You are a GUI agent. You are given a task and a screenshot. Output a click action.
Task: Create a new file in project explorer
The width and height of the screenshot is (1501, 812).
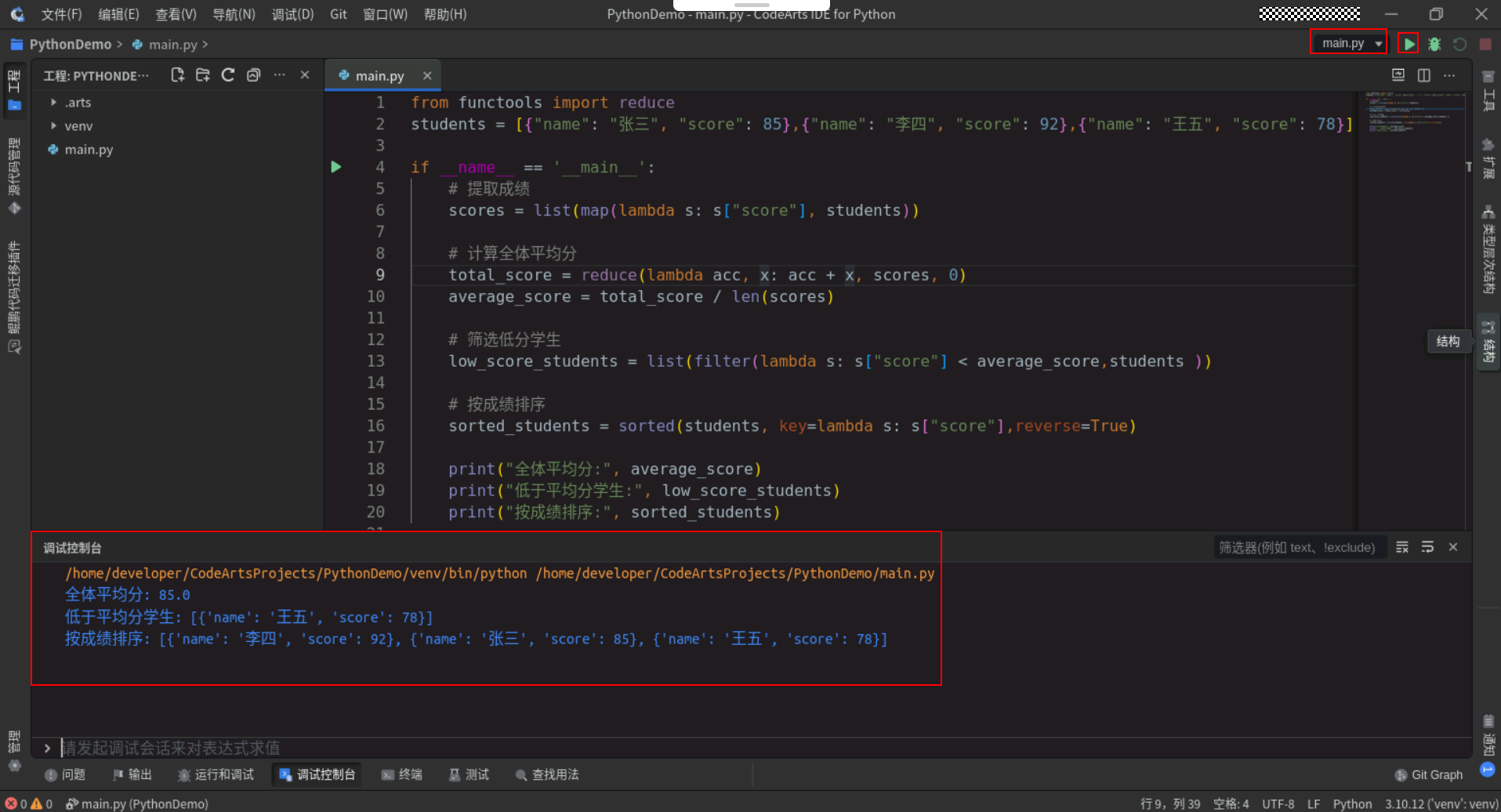(x=177, y=75)
